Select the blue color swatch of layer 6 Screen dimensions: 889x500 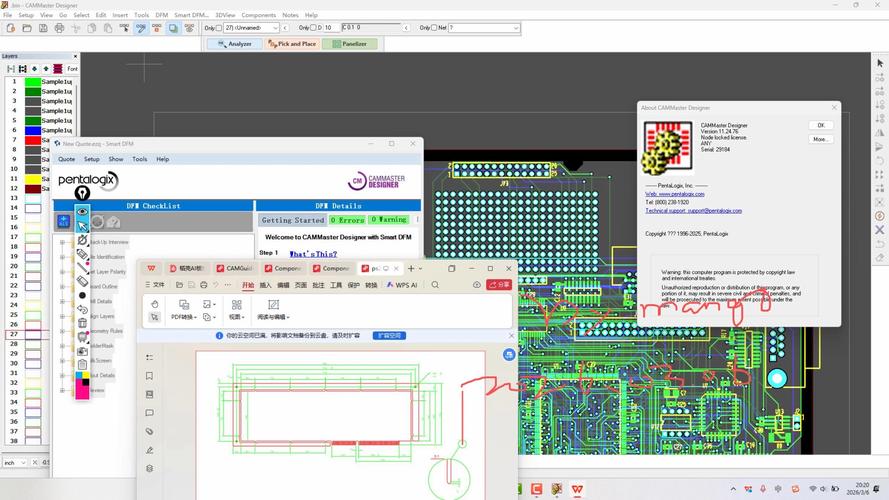[33, 130]
